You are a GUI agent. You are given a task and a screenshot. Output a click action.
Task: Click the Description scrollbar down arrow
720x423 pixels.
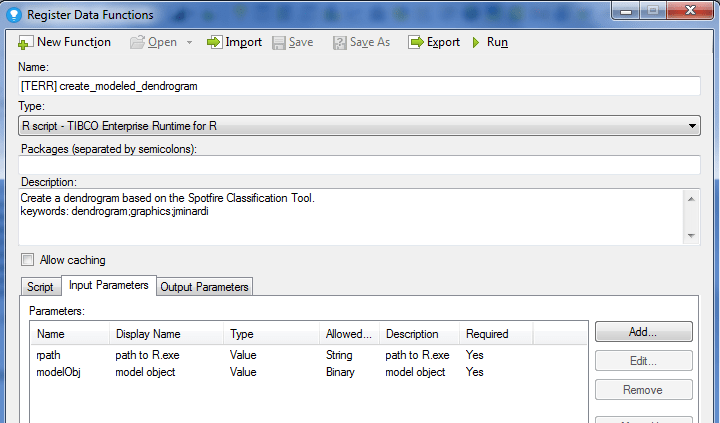(x=692, y=236)
